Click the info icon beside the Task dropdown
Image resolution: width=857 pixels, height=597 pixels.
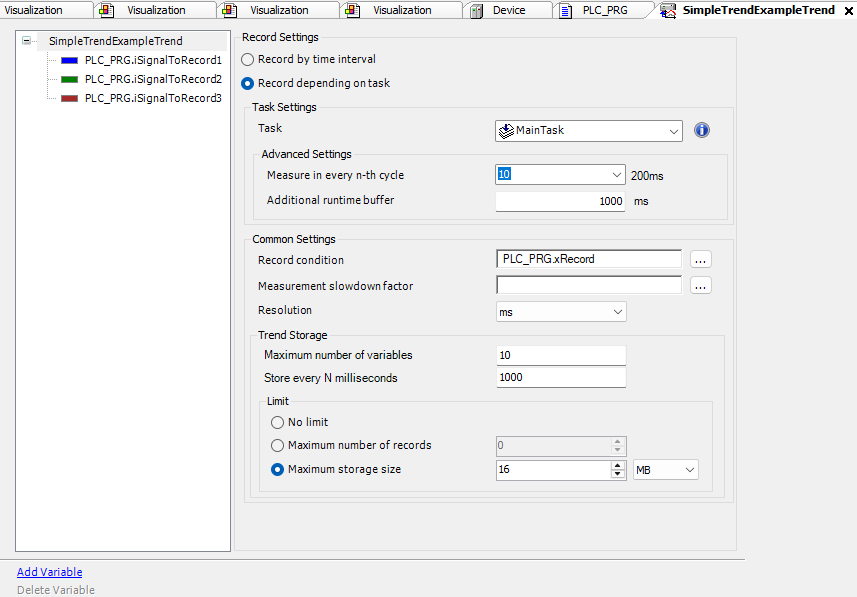click(x=701, y=130)
